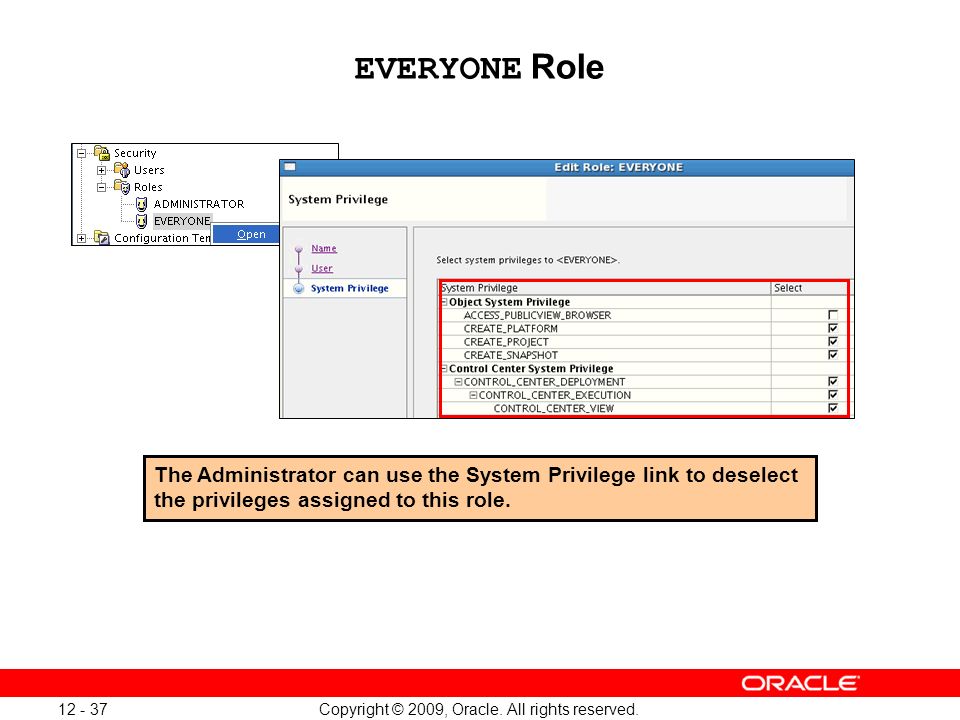Expand the Configuration Templates tree node
Screen dimensions: 960x720
click(81, 238)
